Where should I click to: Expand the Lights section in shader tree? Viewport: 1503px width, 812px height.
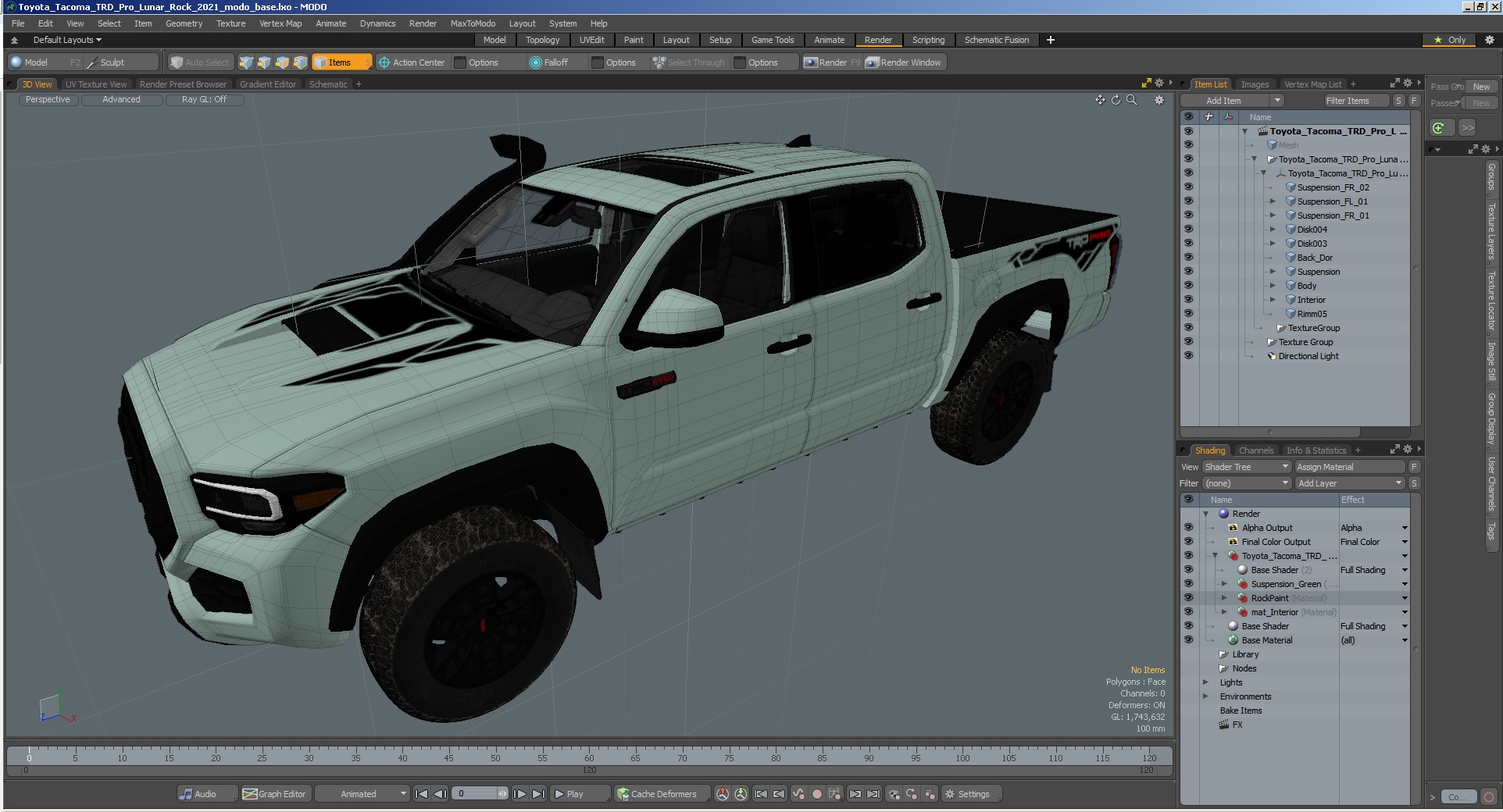(x=1205, y=682)
